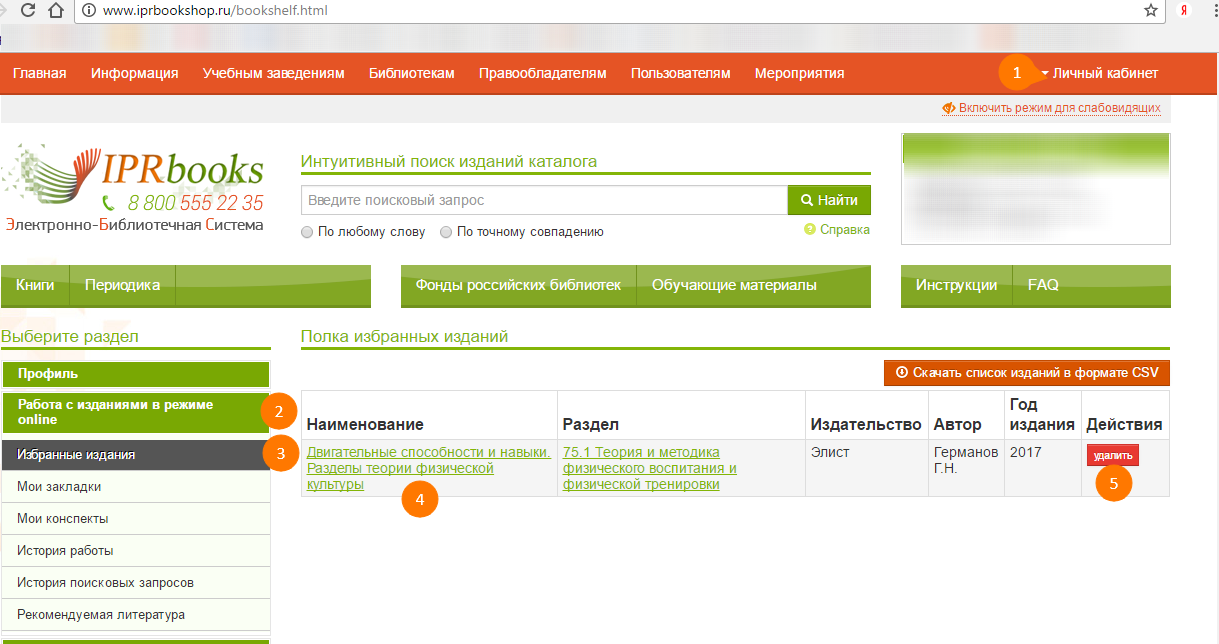Expand the Профиль sidebar section
The image size is (1219, 644).
135,374
